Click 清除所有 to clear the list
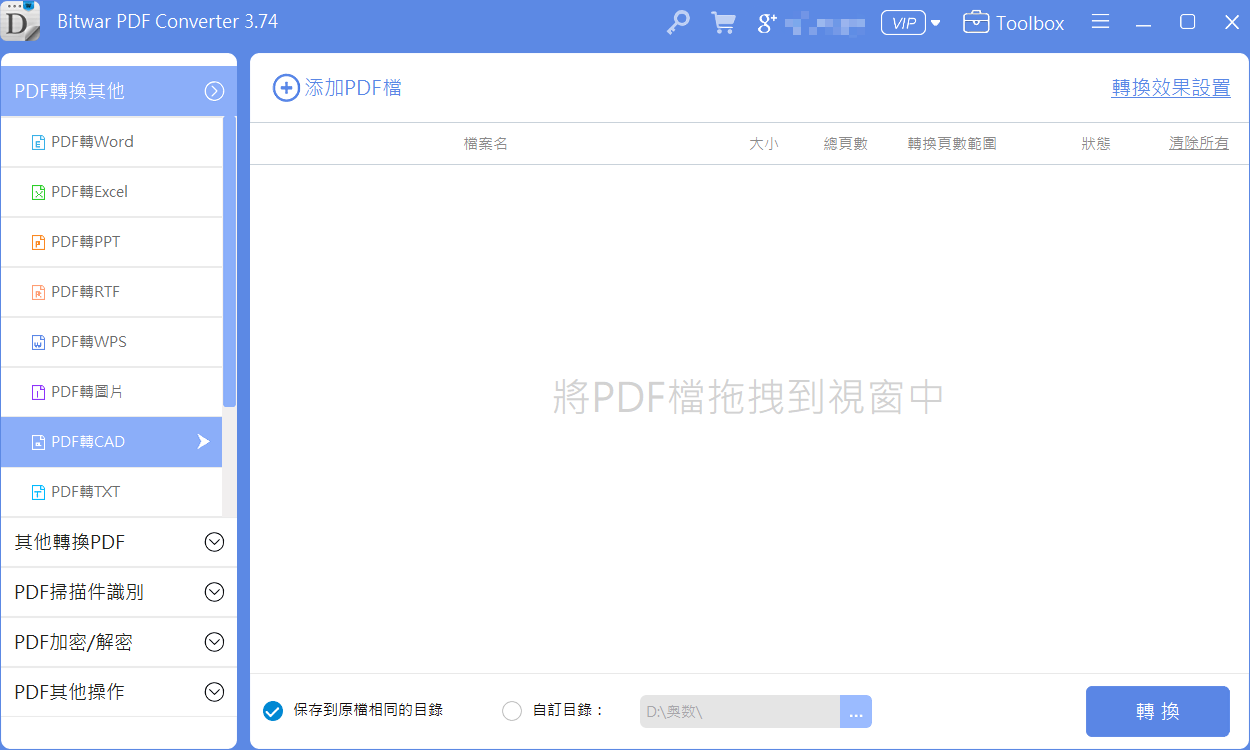 (x=1199, y=143)
